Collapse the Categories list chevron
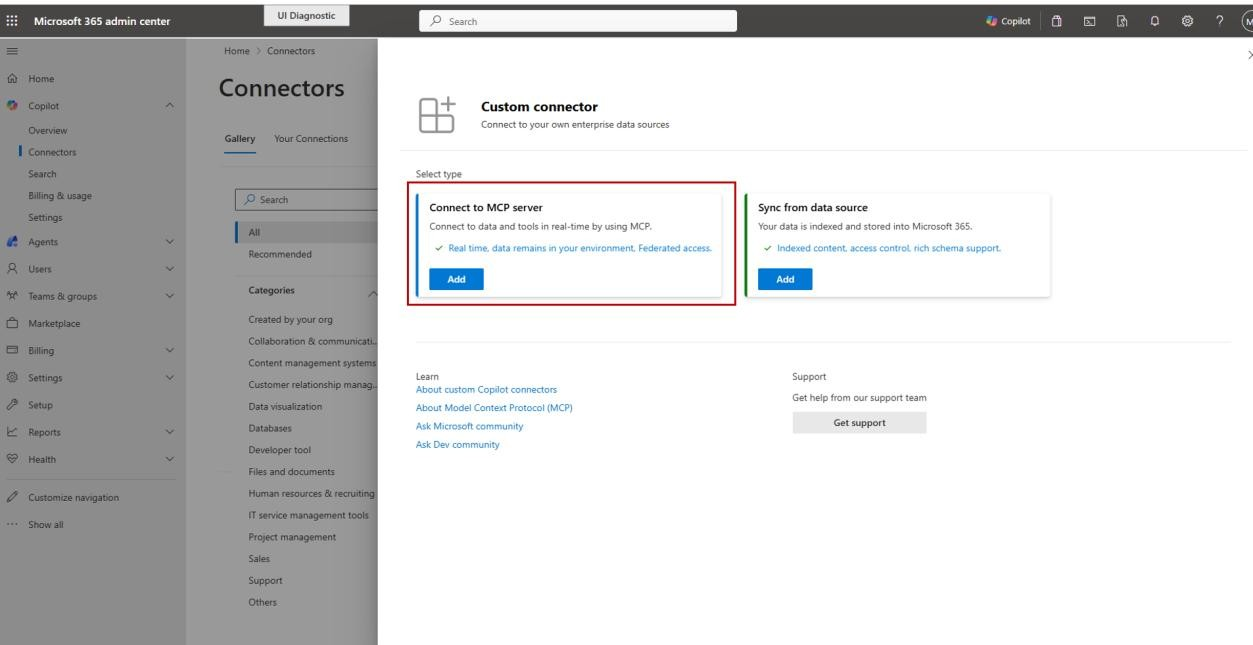Viewport: 1253px width, 645px height. (x=371, y=292)
